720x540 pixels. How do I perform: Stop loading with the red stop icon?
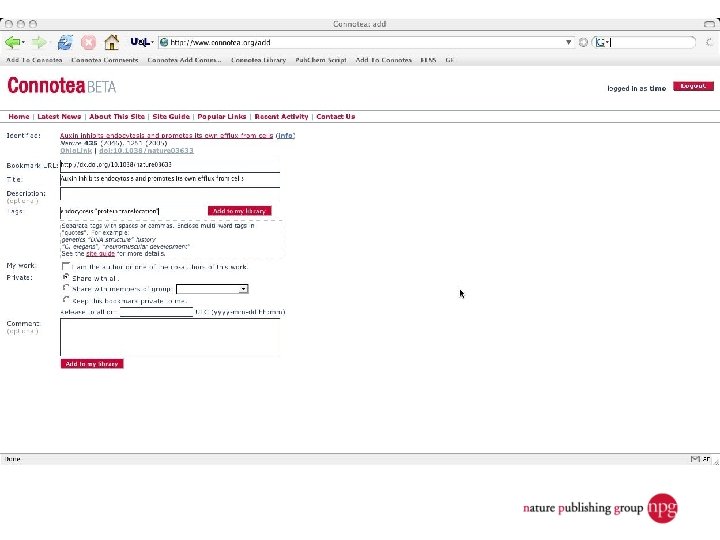point(88,43)
